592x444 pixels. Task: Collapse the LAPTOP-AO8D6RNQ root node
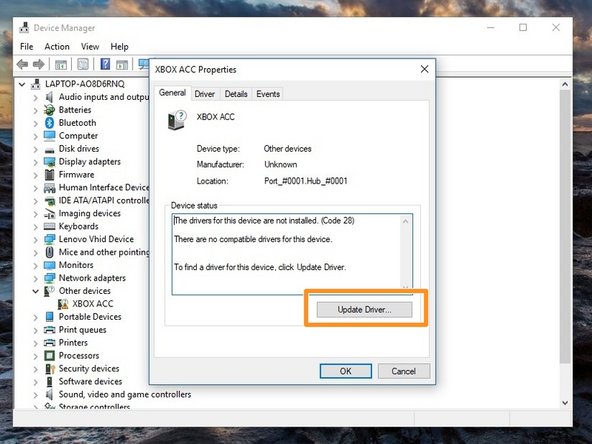click(22, 84)
